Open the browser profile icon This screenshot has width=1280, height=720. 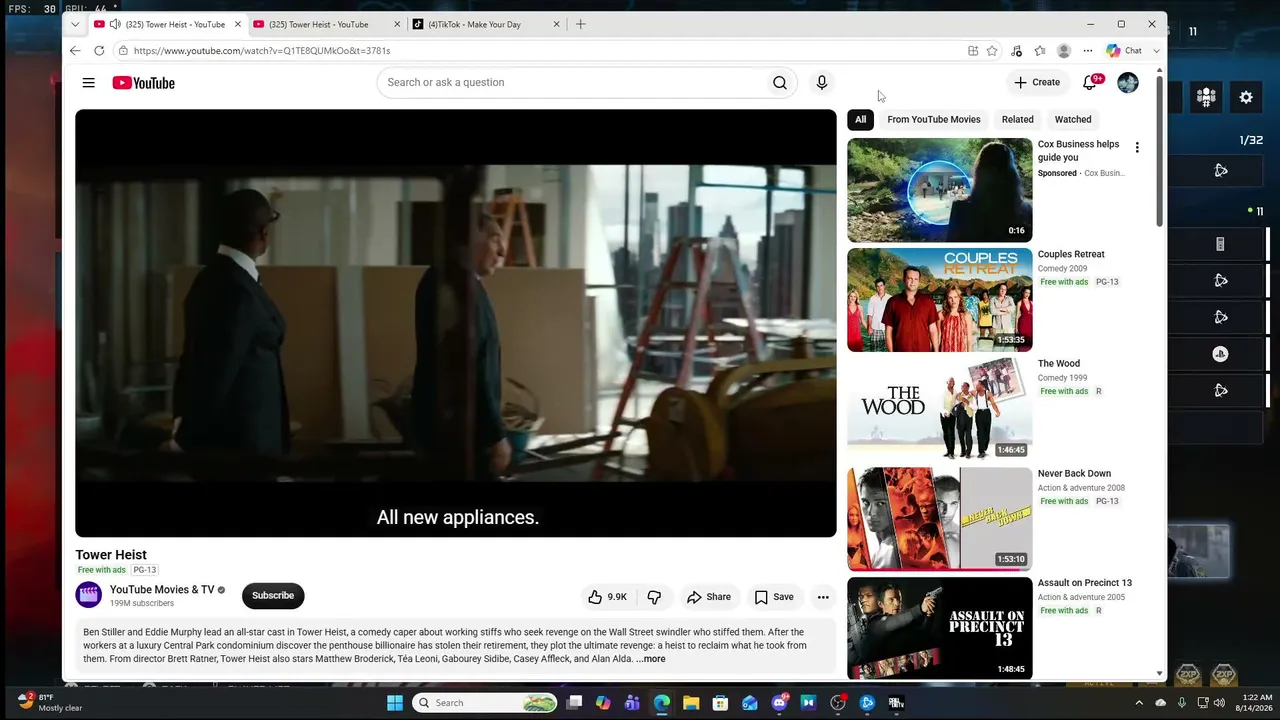tap(1064, 51)
